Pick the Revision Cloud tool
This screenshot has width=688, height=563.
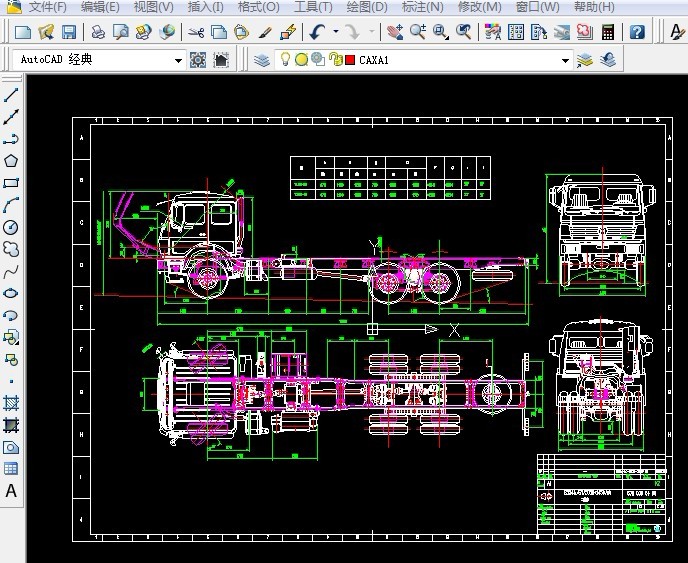point(12,249)
